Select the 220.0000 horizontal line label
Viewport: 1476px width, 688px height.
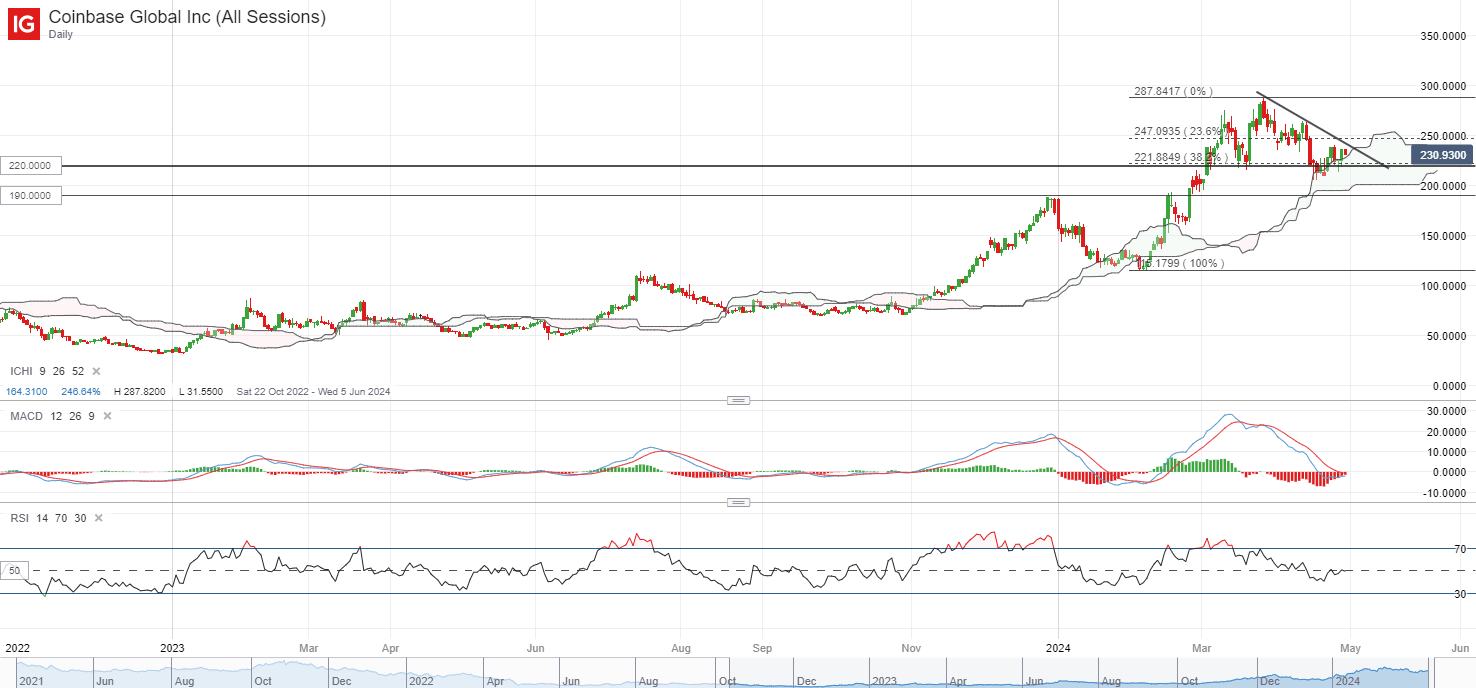31,165
